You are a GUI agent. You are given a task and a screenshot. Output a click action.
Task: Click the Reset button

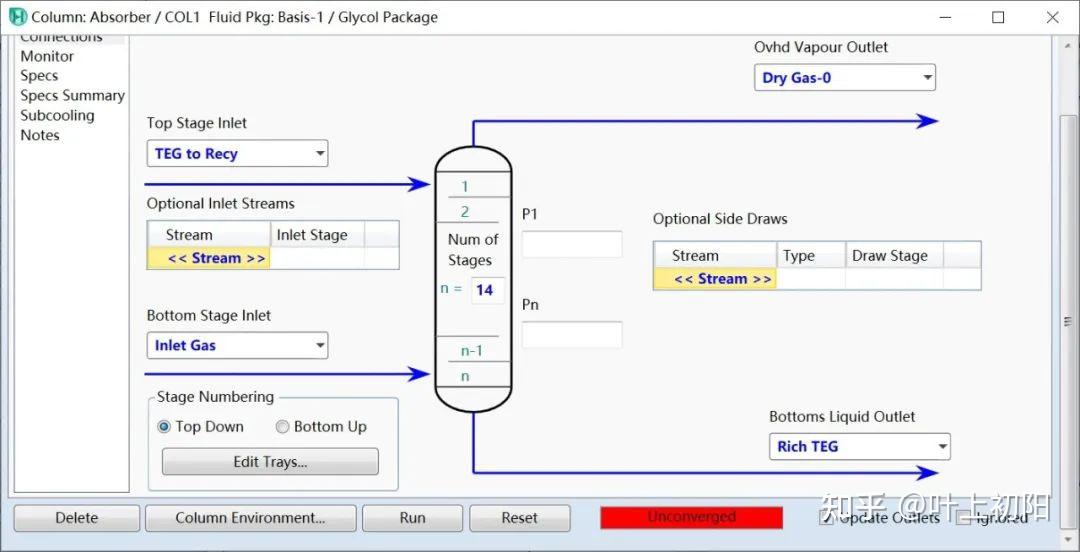point(519,518)
